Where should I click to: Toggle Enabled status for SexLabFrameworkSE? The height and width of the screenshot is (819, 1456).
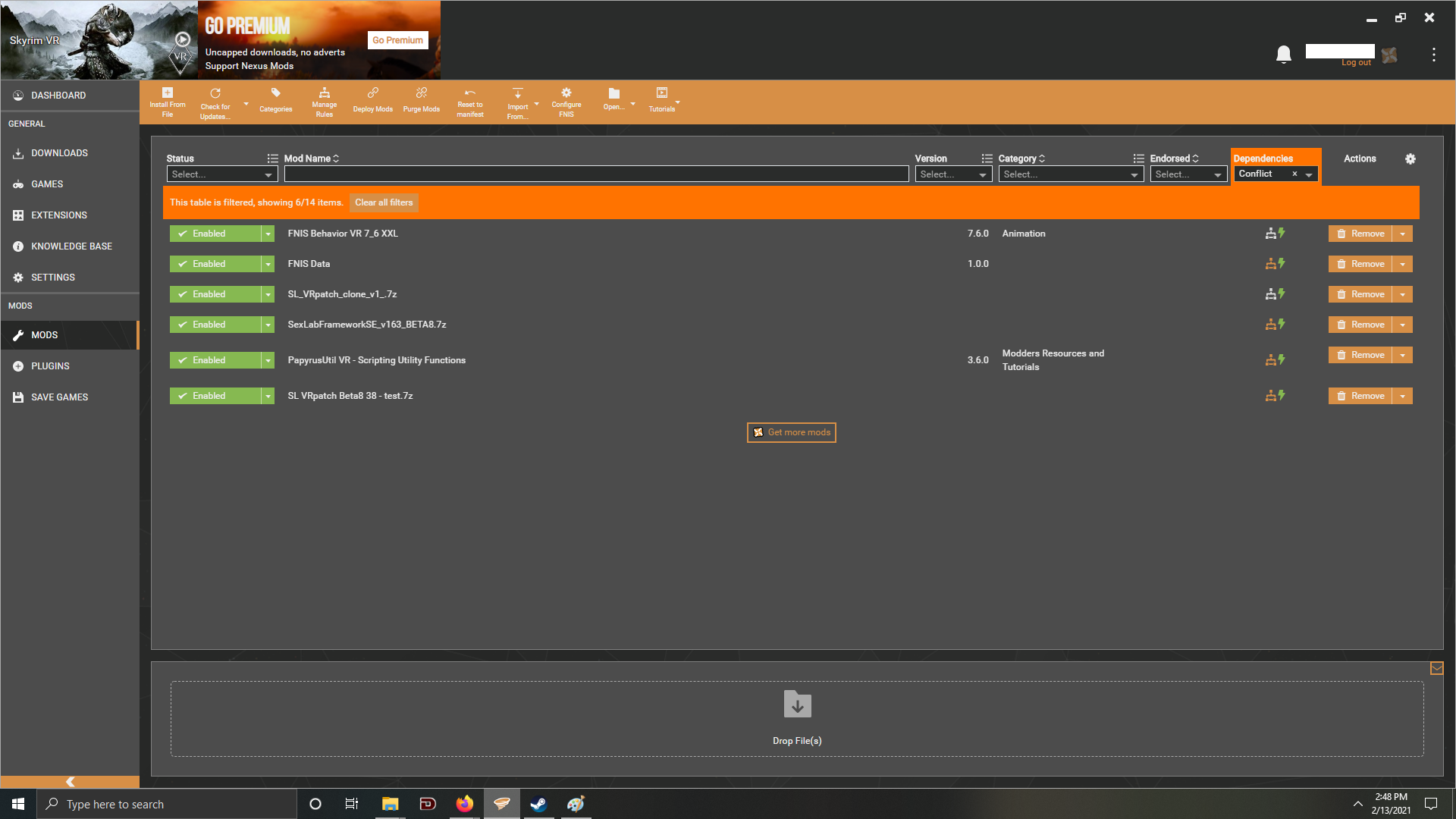tap(215, 325)
